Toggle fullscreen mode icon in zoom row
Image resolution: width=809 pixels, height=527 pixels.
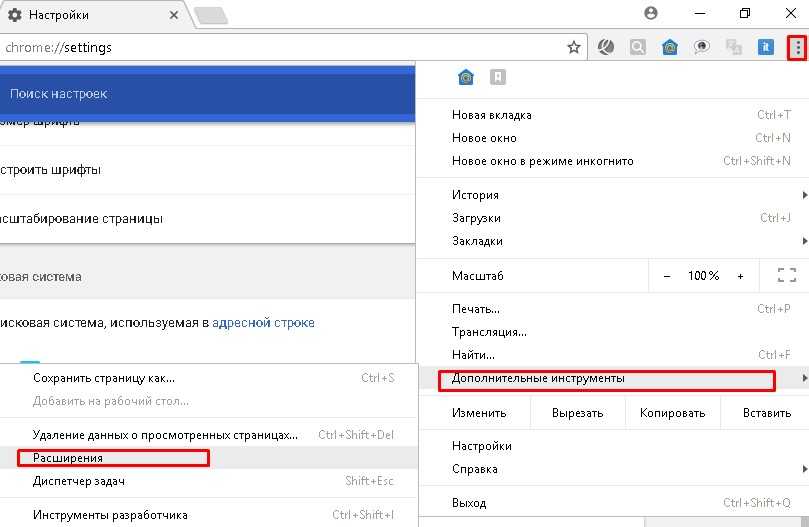point(786,275)
